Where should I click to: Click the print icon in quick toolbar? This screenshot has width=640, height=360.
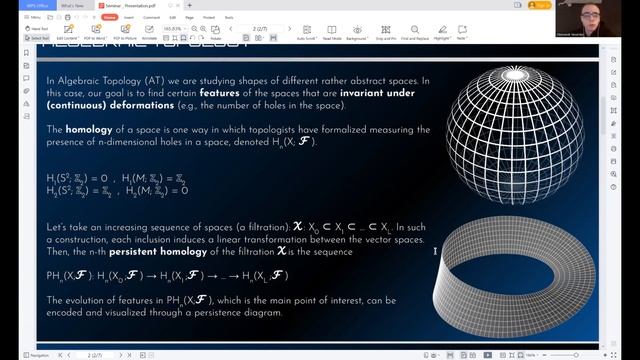pos(68,17)
